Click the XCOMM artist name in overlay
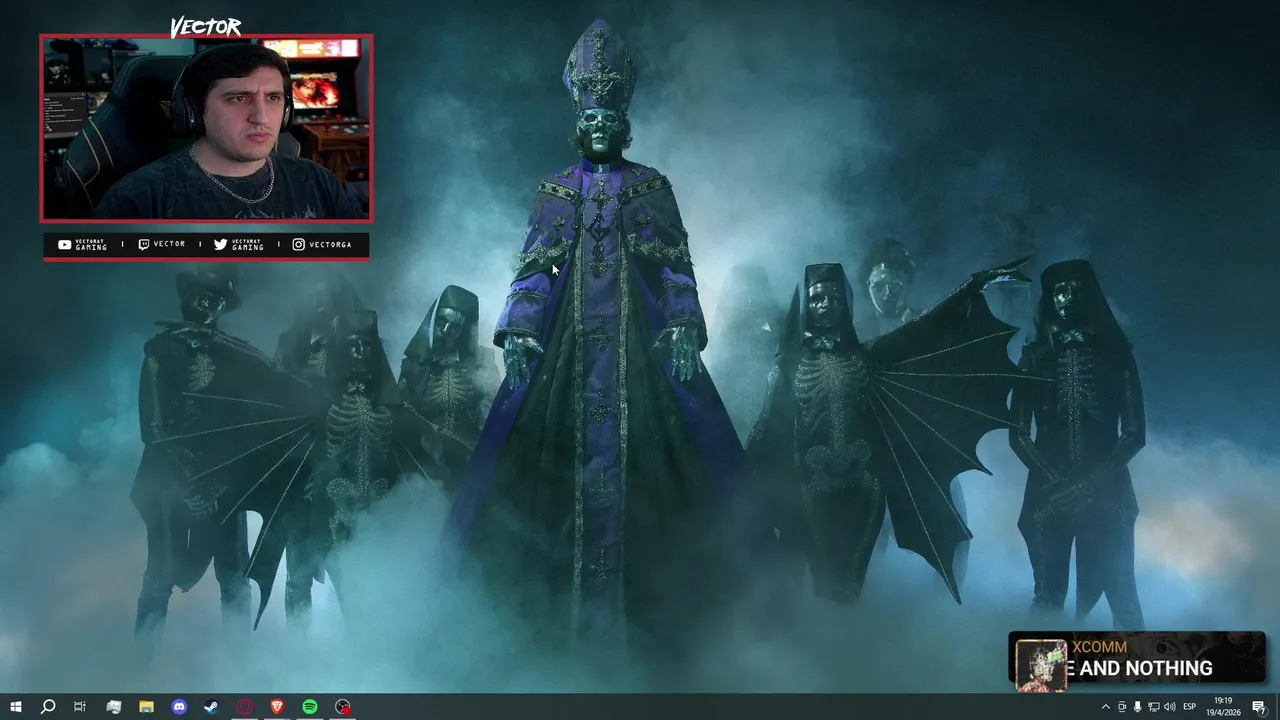1280x720 pixels. [1099, 647]
